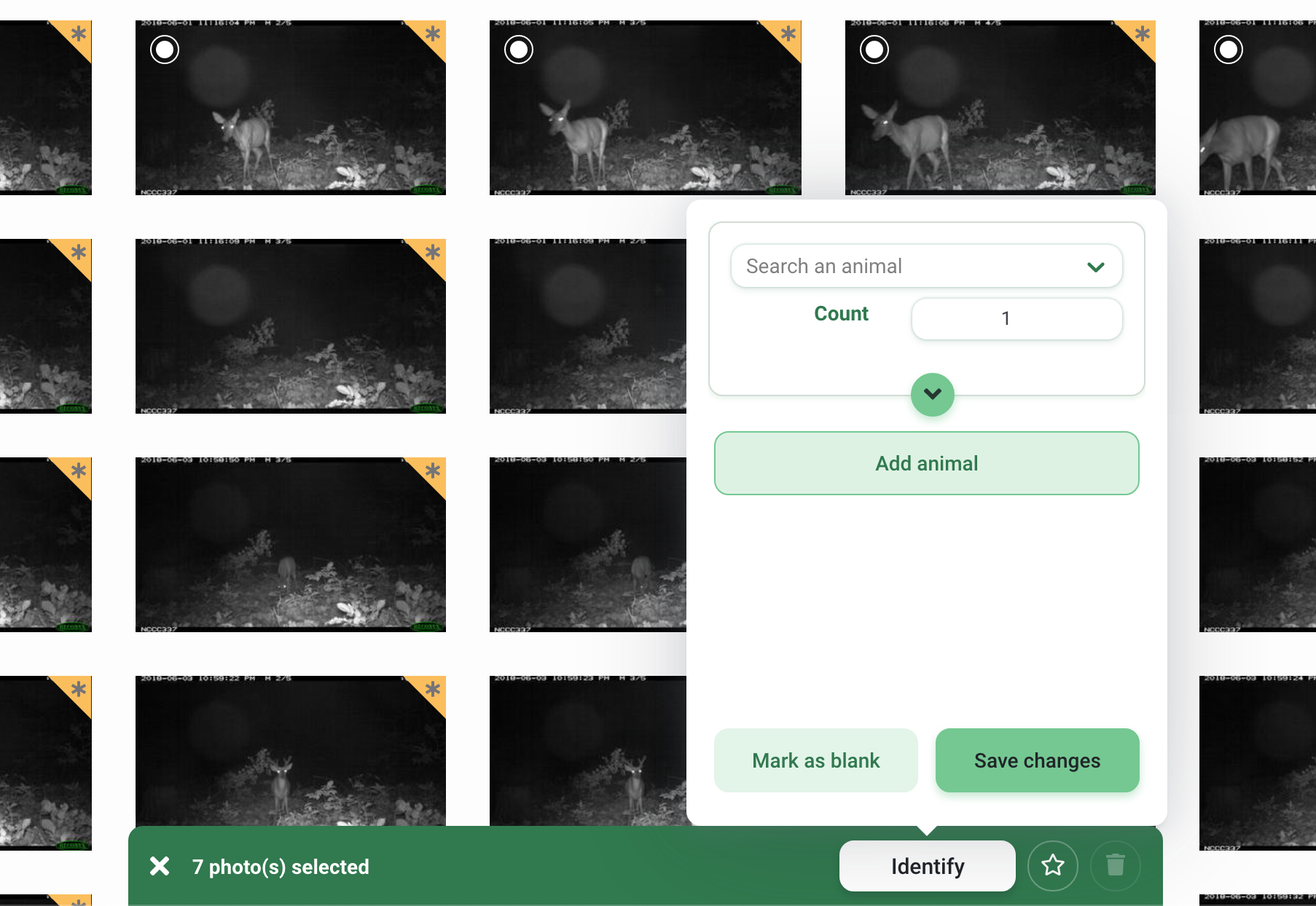
Task: Expand animal details with green chevron circle
Action: tap(933, 395)
